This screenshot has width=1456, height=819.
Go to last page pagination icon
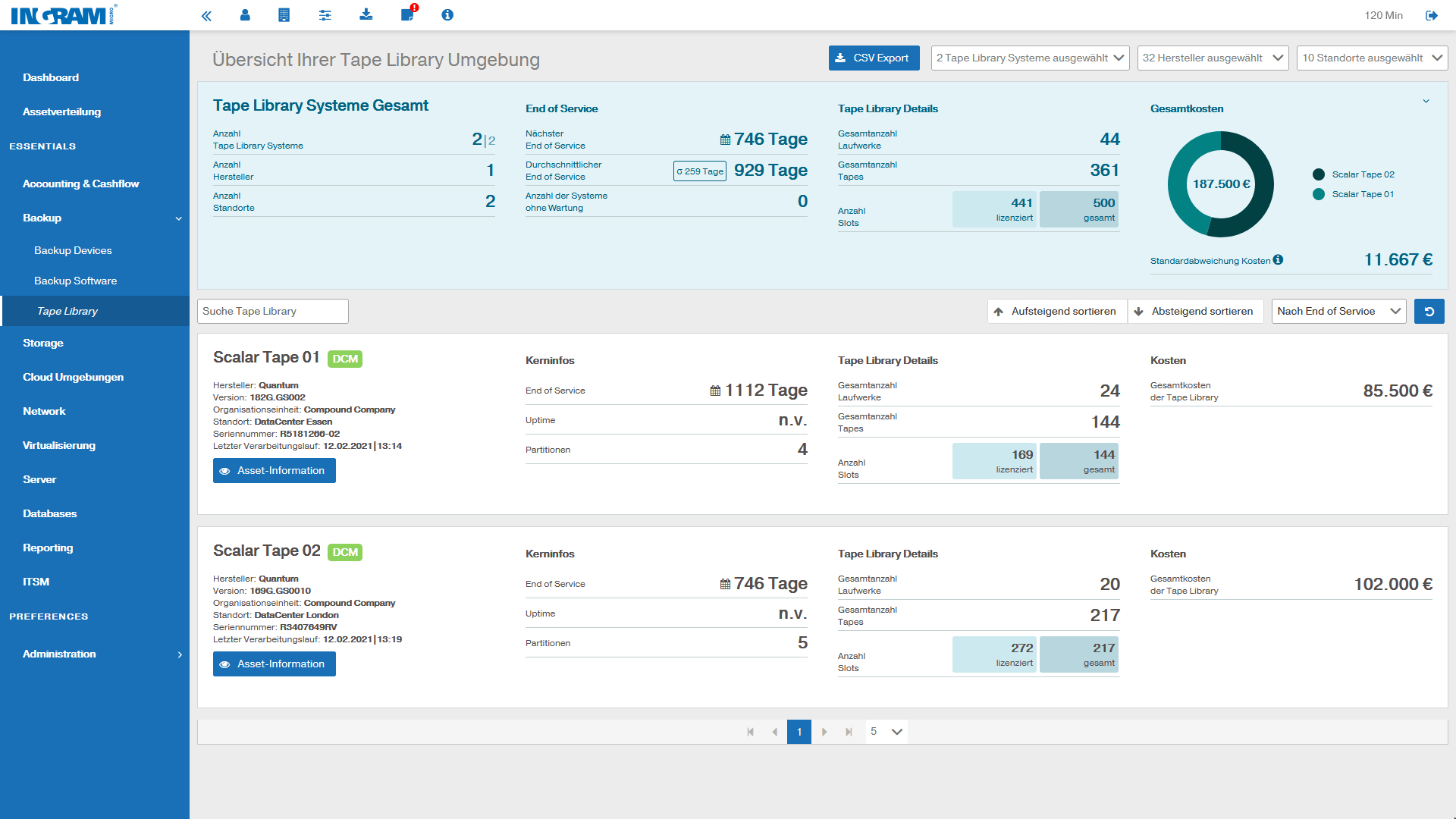point(849,732)
